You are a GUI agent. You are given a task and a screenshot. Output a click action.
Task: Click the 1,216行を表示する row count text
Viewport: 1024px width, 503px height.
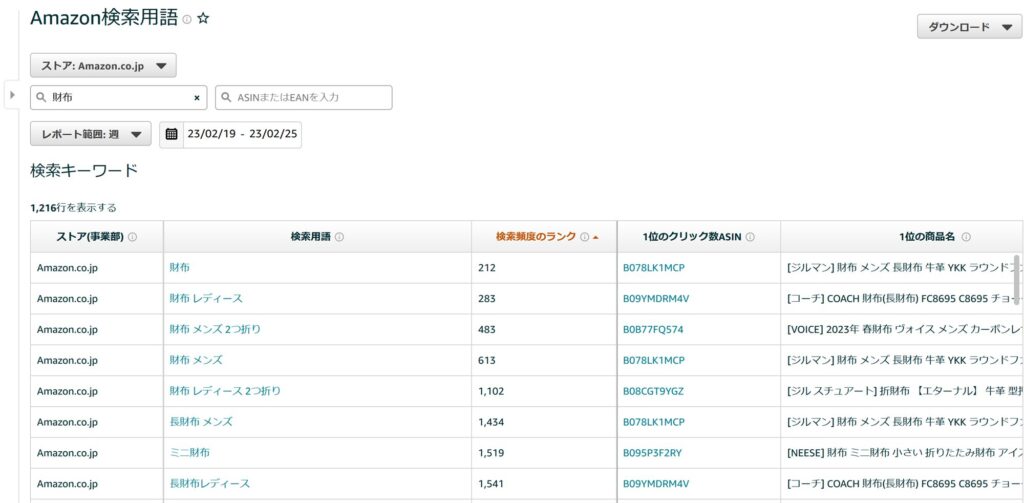(x=73, y=208)
